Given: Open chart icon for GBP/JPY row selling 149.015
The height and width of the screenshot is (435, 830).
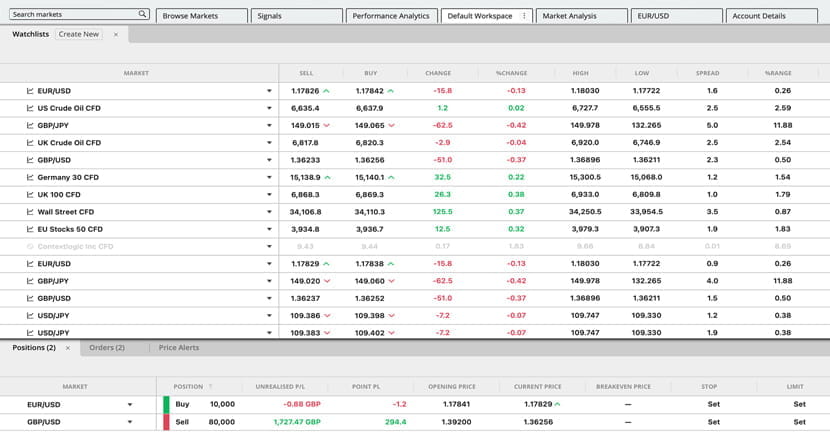Looking at the screenshot, I should pyautogui.click(x=30, y=125).
